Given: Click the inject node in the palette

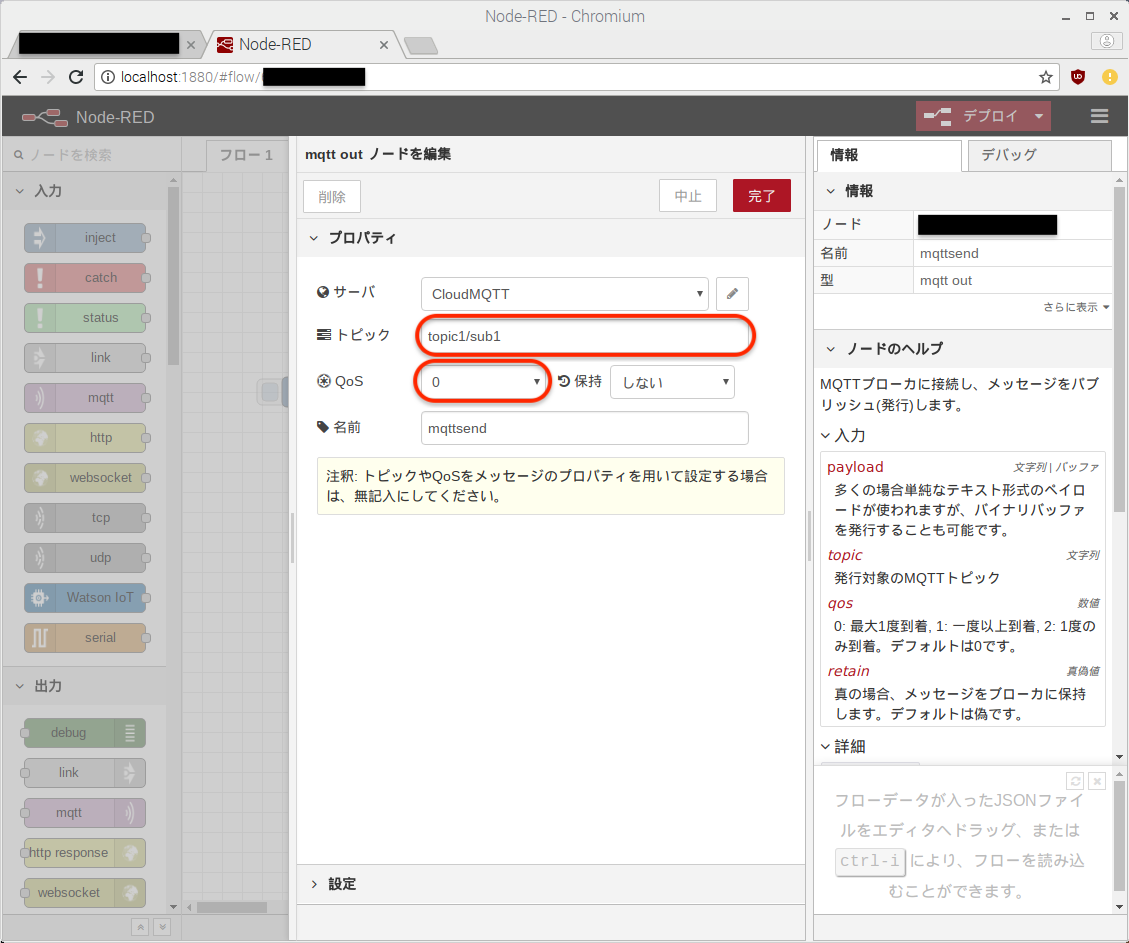Looking at the screenshot, I should (85, 238).
